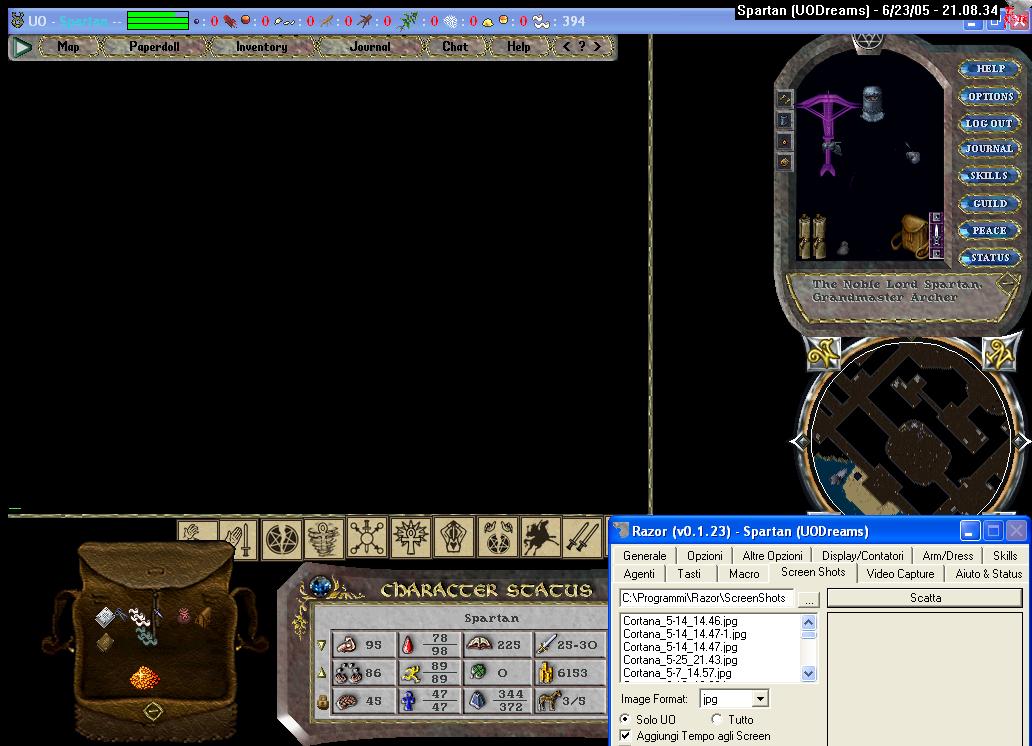Click the LOG OUT button on the paperdoll
1032x746 pixels.
coord(989,123)
